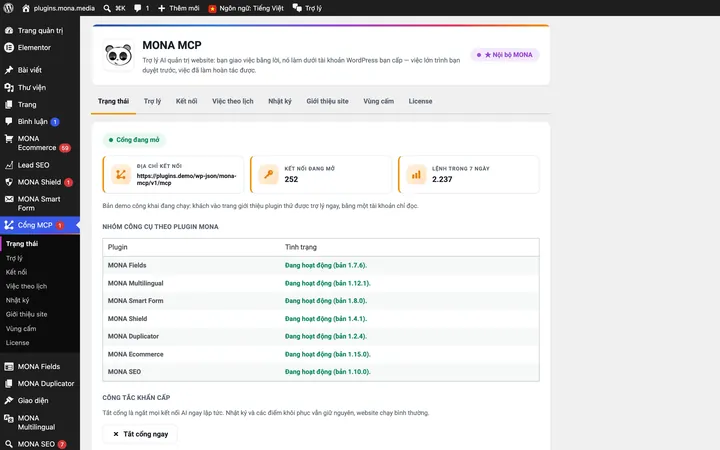The height and width of the screenshot is (450, 720).
Task: Open the Nhật ký tab
Action: click(280, 101)
